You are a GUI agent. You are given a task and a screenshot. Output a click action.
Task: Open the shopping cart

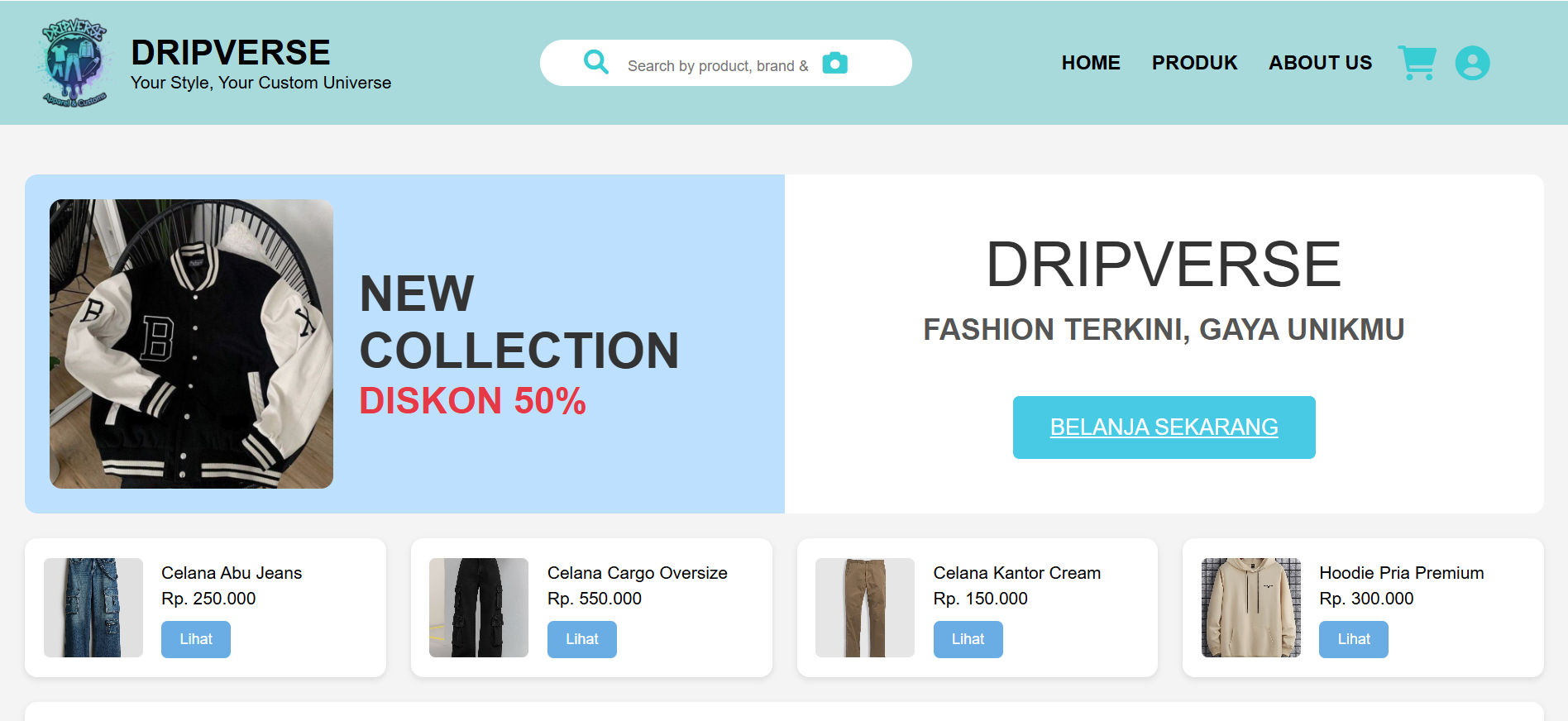1417,63
